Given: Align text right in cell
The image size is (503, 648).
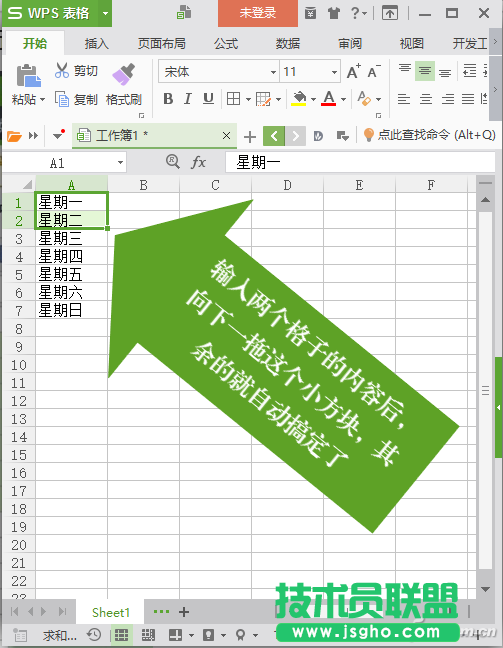Looking at the screenshot, I should tap(448, 99).
